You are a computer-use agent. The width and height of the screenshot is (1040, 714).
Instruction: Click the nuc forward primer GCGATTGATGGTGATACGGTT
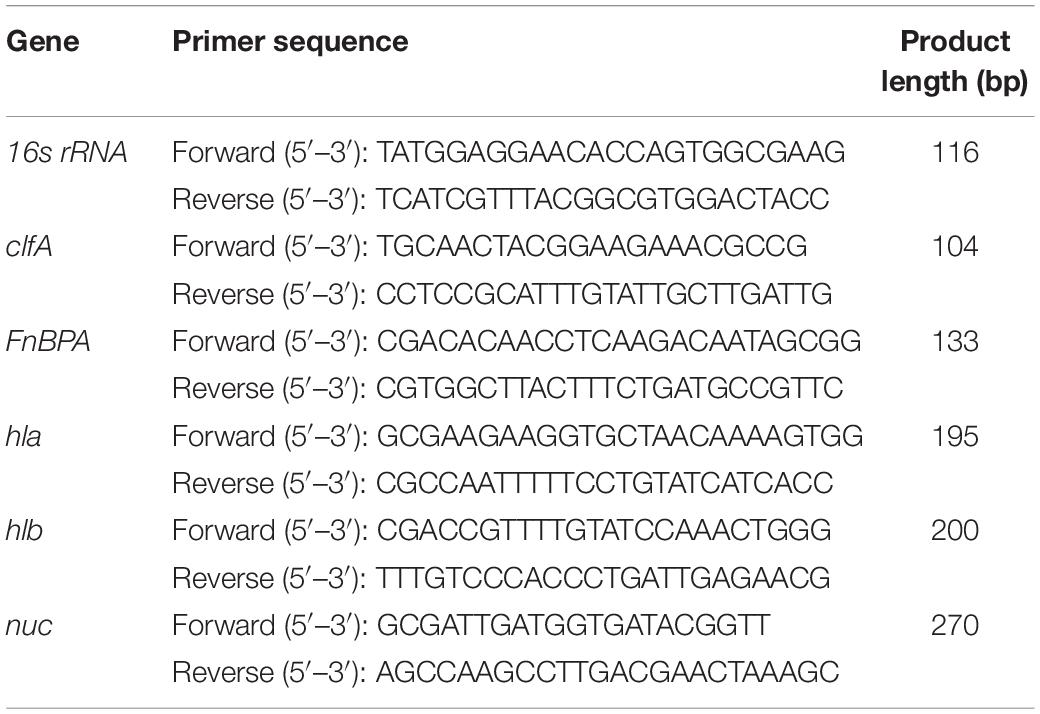coord(574,626)
